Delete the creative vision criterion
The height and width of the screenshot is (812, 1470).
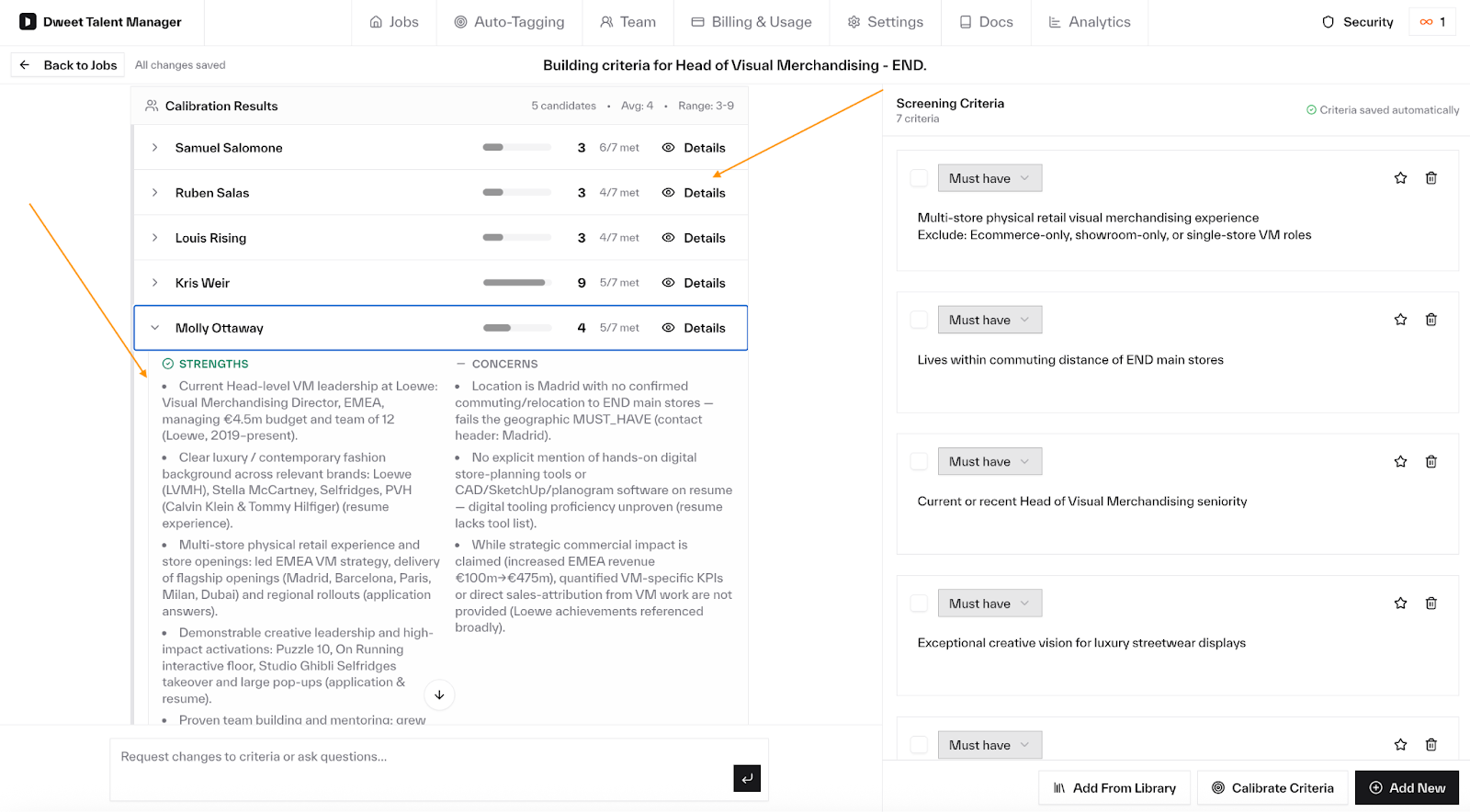coord(1430,603)
